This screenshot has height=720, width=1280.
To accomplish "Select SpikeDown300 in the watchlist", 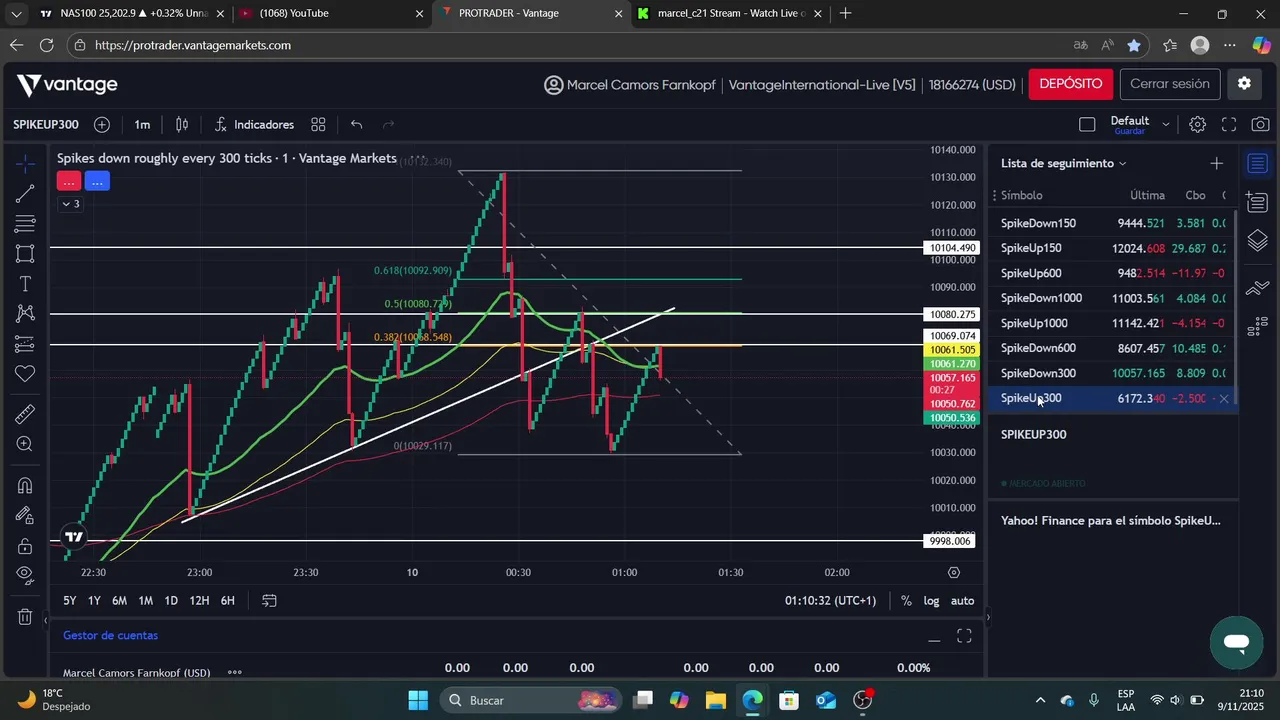I will pyautogui.click(x=1113, y=373).
